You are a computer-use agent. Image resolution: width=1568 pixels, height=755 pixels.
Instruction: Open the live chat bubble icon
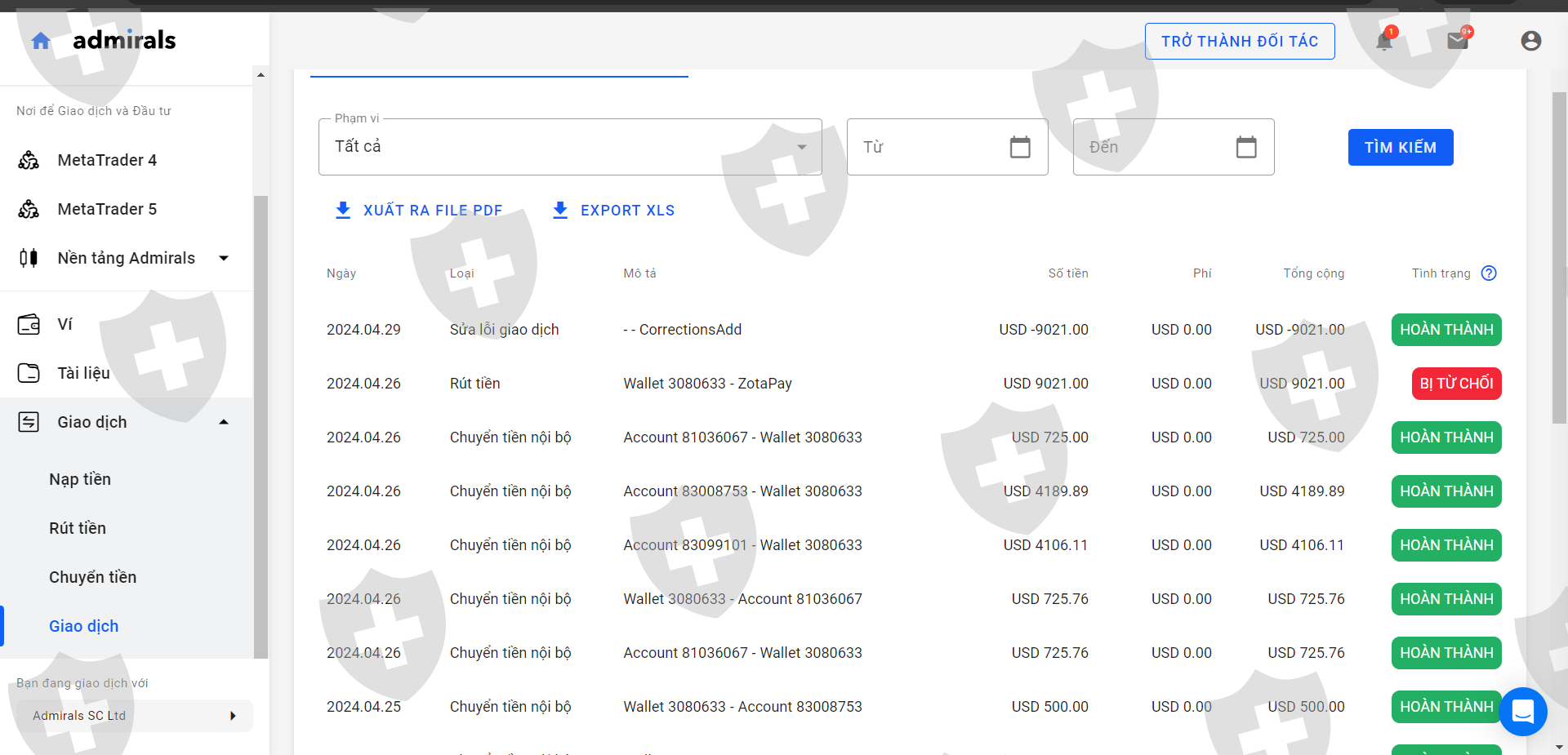click(x=1523, y=712)
